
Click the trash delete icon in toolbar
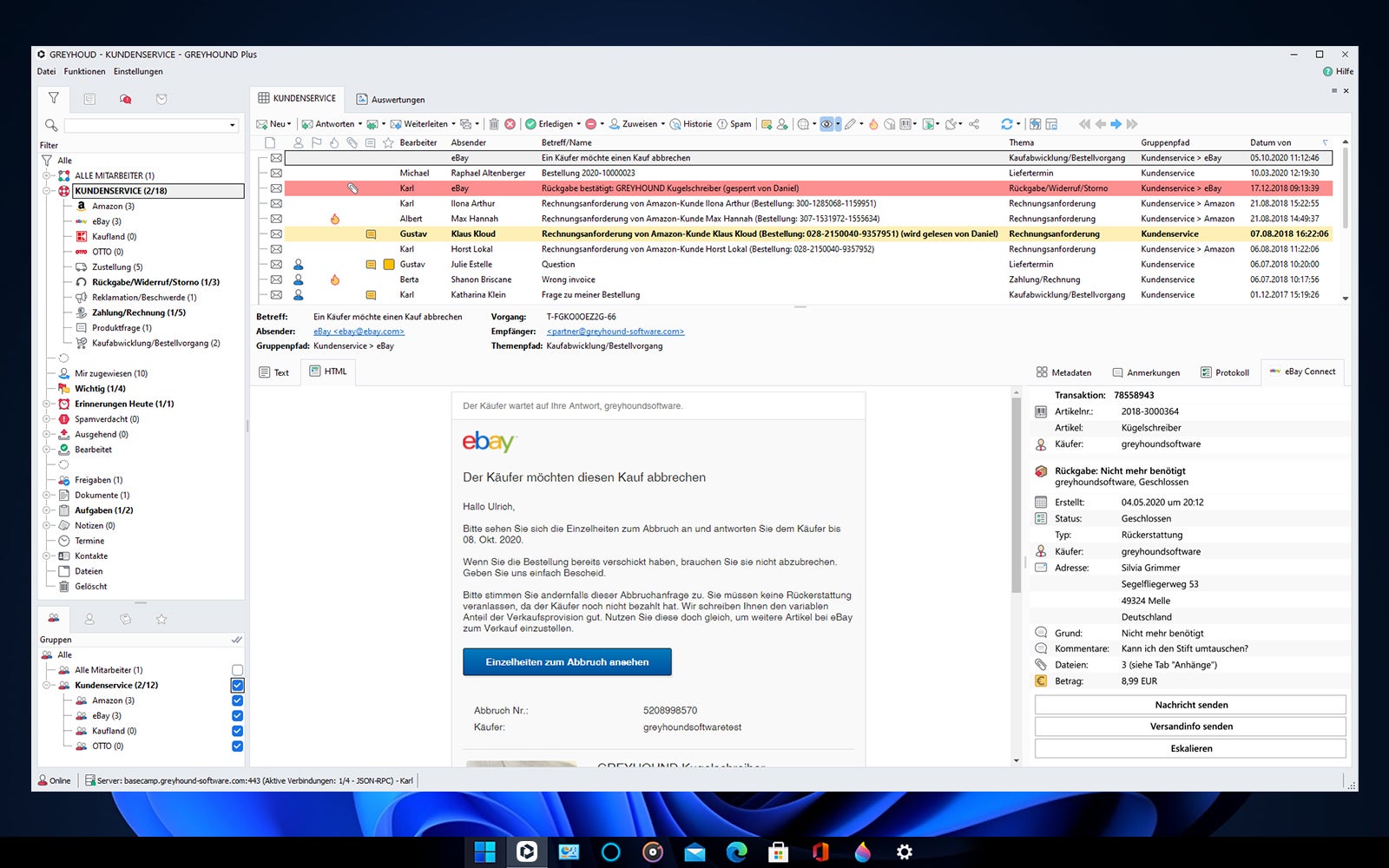pos(494,124)
